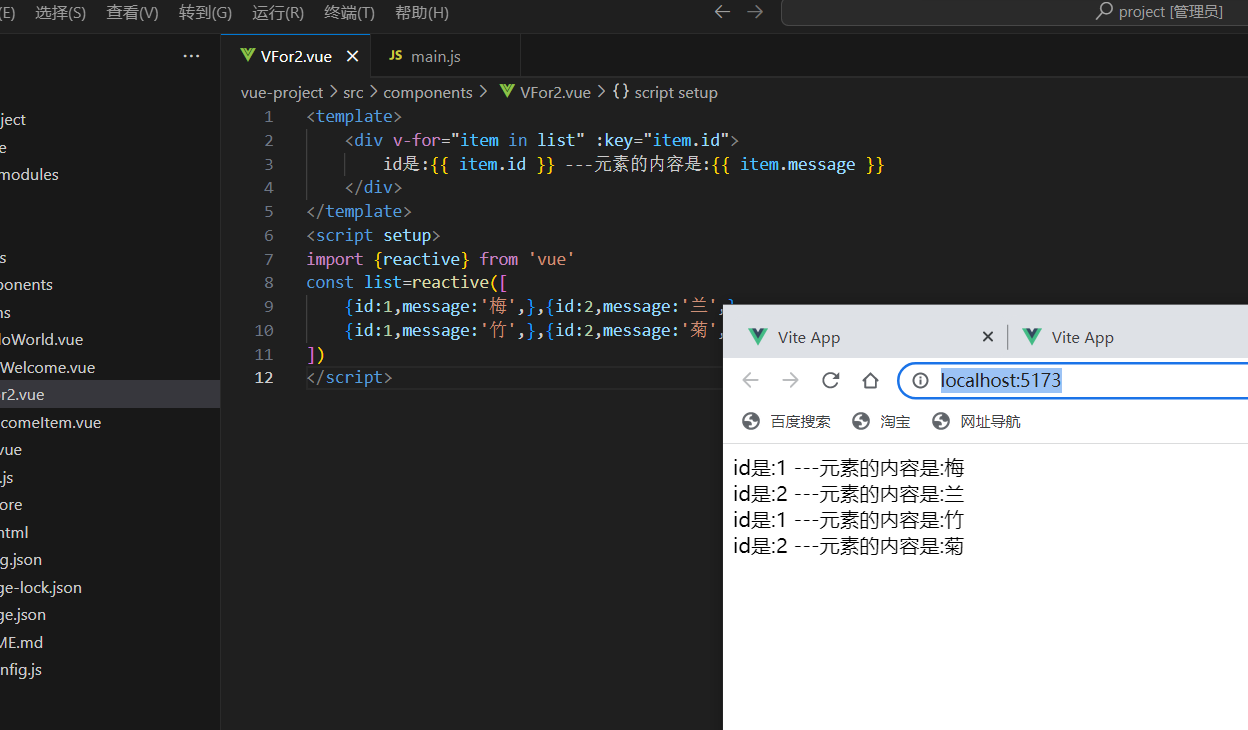Click line number 12 in the gutter
Image resolution: width=1248 pixels, height=730 pixels.
pos(264,378)
